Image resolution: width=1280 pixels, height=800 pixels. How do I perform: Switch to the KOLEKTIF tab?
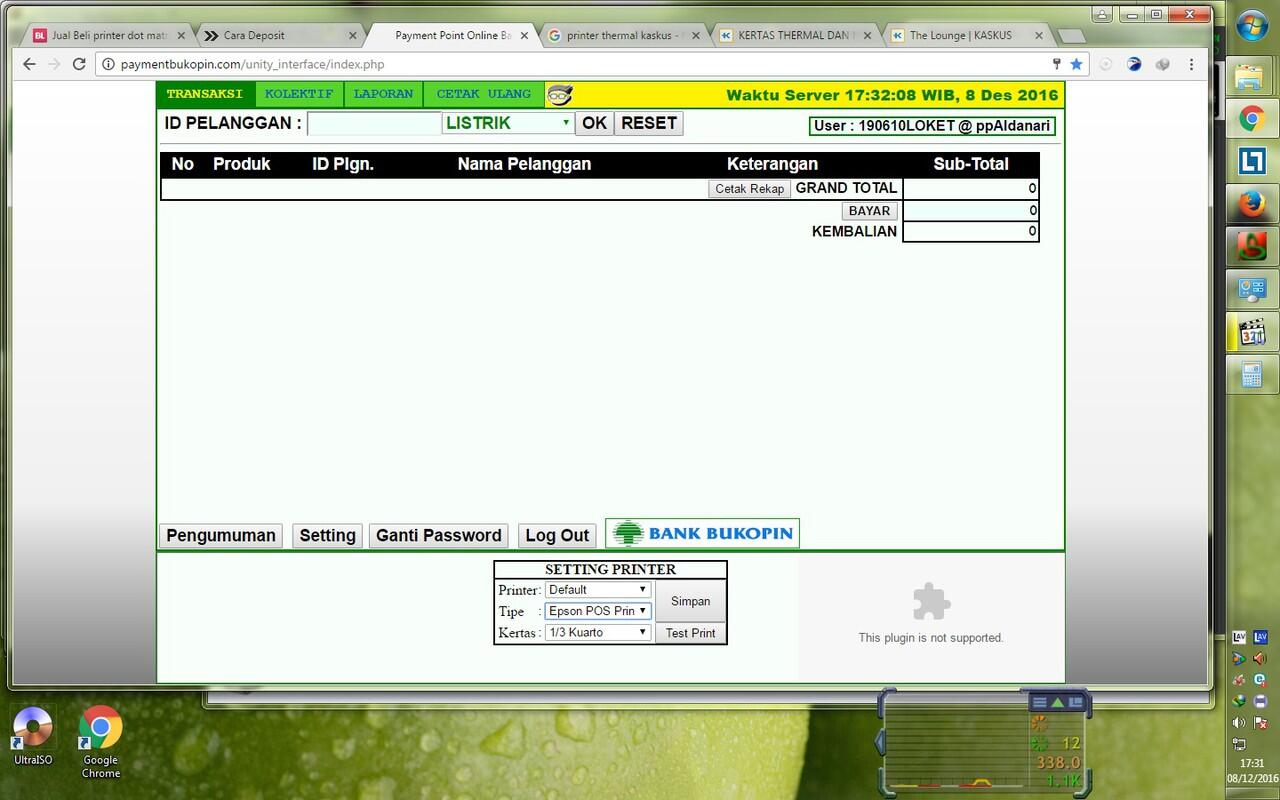point(299,94)
